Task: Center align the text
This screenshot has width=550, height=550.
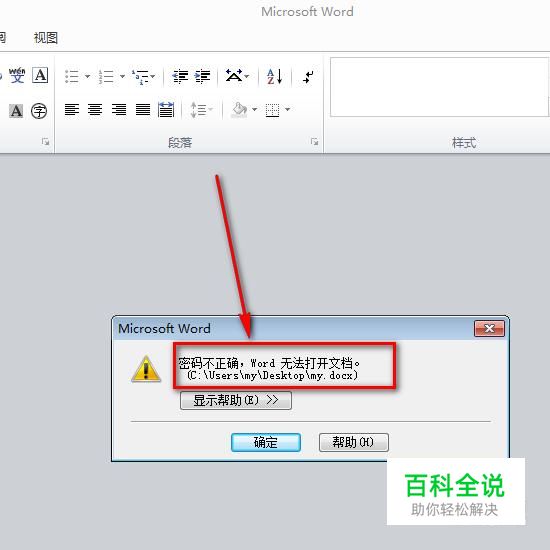Action: pos(95,109)
